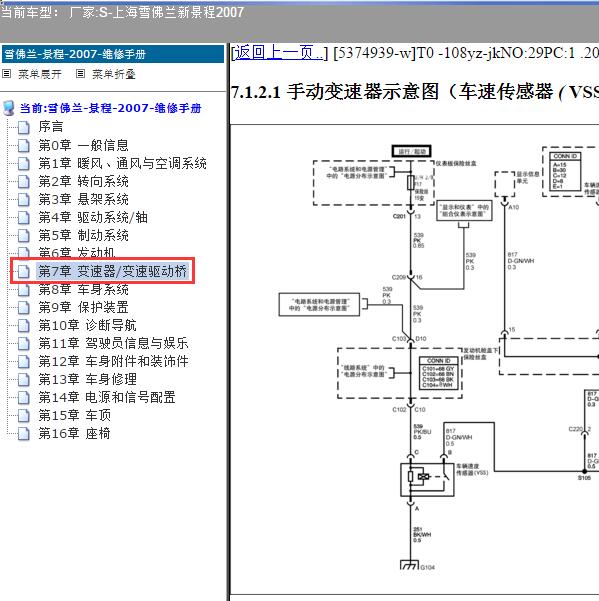The image size is (599, 601).
Task: Open 第4章 驱动系统/轴
Action: 93,217
